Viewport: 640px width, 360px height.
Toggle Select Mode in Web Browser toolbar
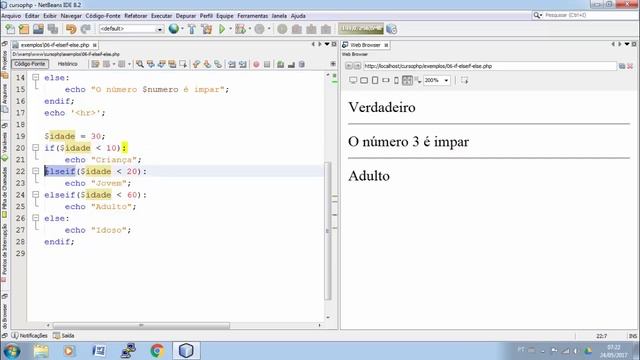click(x=464, y=80)
